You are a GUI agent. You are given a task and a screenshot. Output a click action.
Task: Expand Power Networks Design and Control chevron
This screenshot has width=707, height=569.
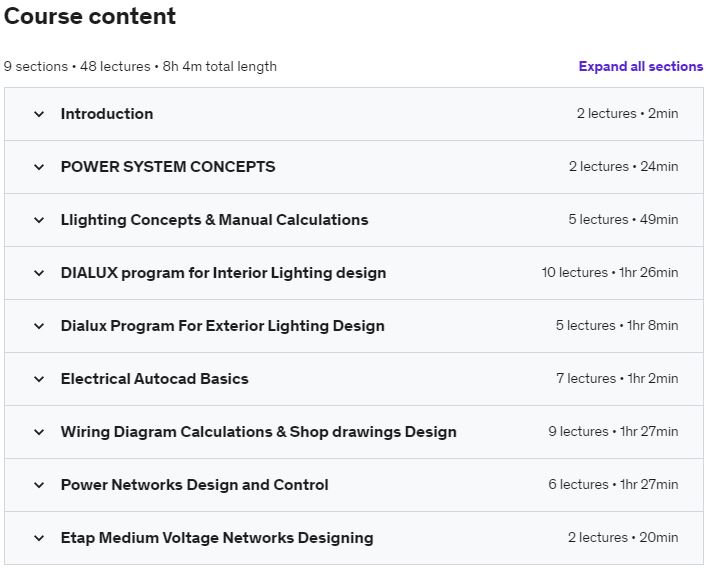pos(39,485)
